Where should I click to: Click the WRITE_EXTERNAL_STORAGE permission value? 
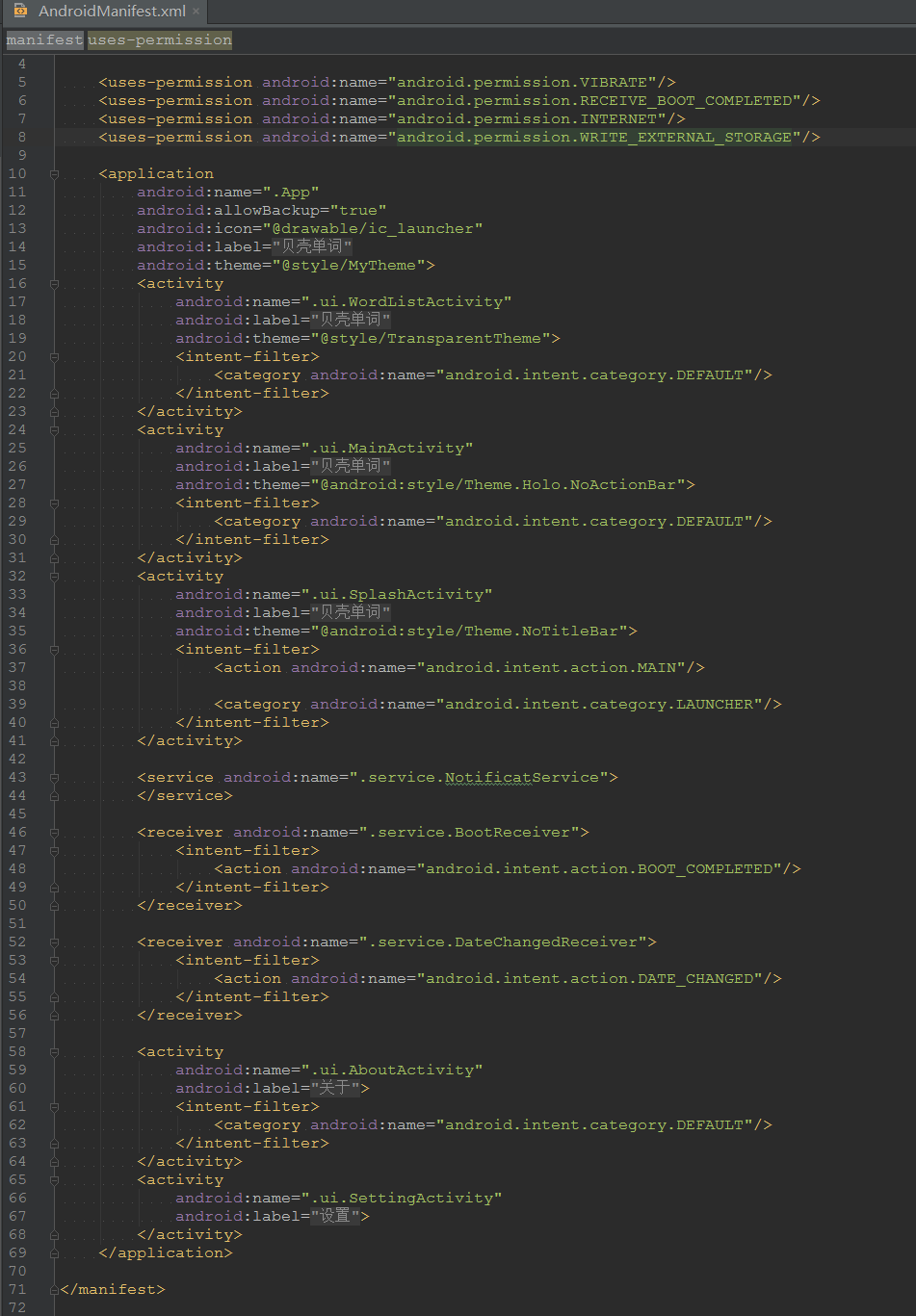tap(594, 138)
